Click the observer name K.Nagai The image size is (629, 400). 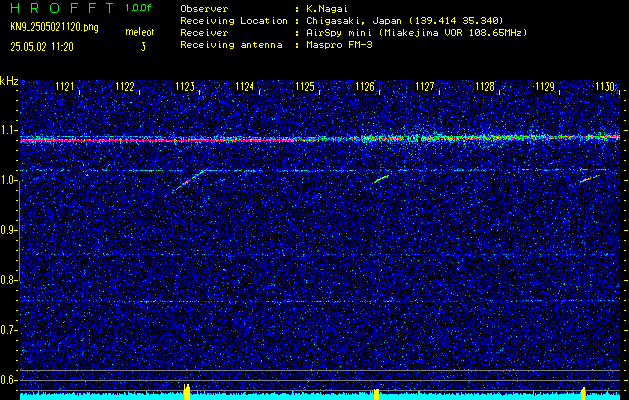(x=327, y=8)
